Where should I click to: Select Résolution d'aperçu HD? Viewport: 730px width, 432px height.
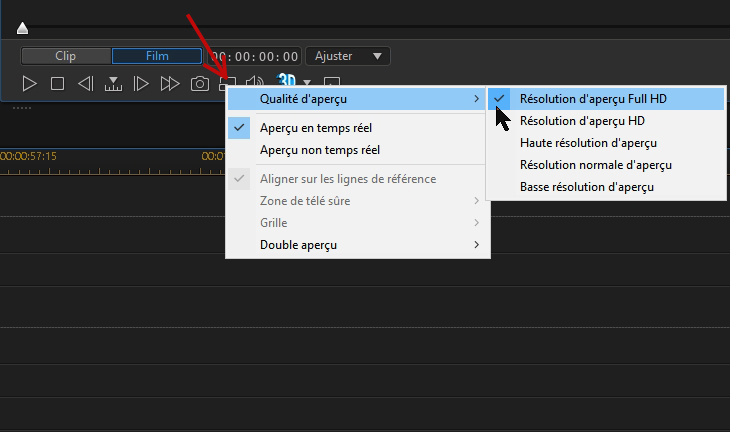[x=581, y=121]
